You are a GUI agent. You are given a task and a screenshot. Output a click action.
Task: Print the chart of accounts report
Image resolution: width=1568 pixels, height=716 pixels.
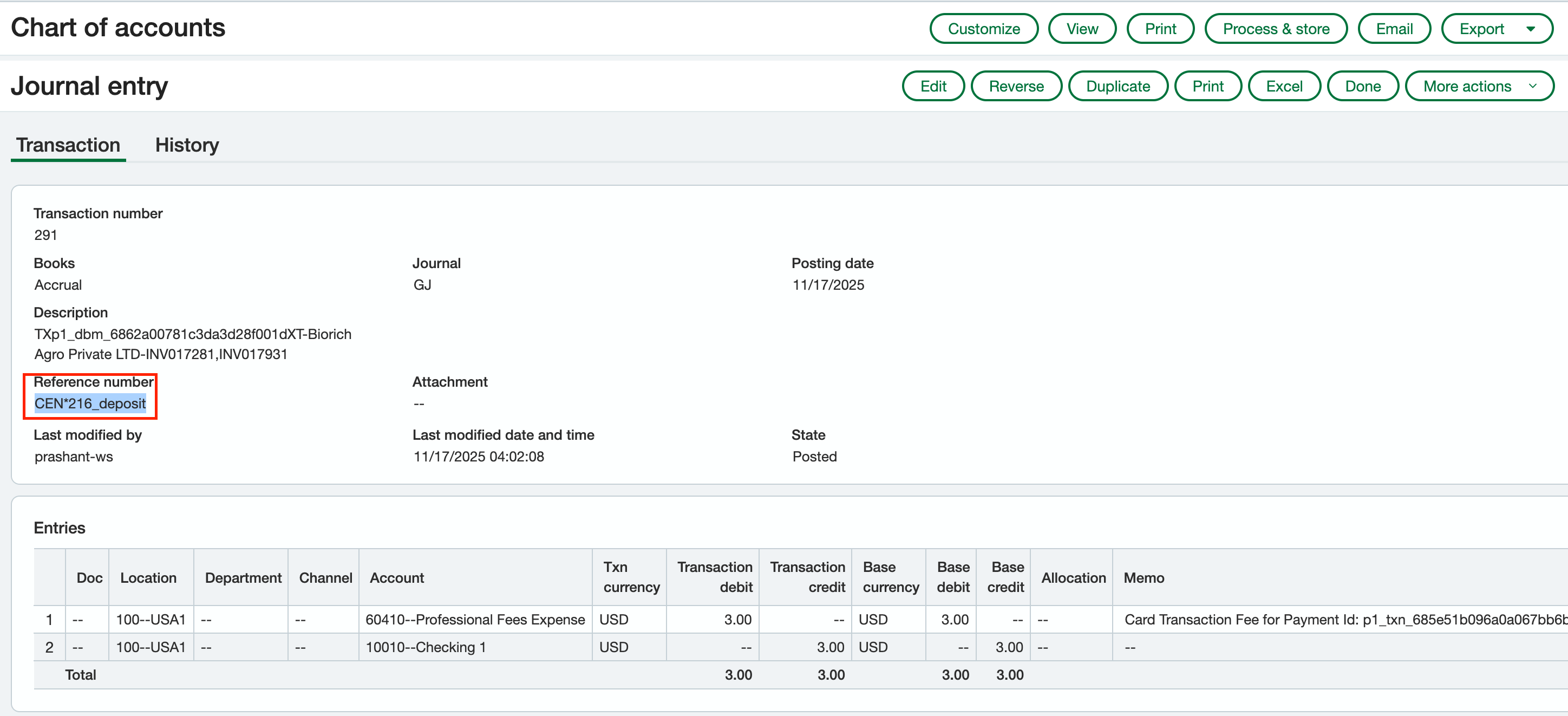click(1160, 29)
